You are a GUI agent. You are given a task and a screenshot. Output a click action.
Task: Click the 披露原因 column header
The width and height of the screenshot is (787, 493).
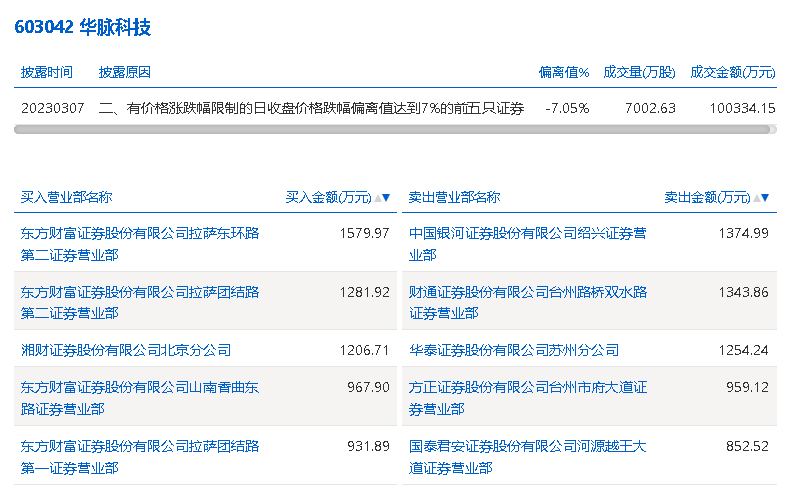[124, 72]
